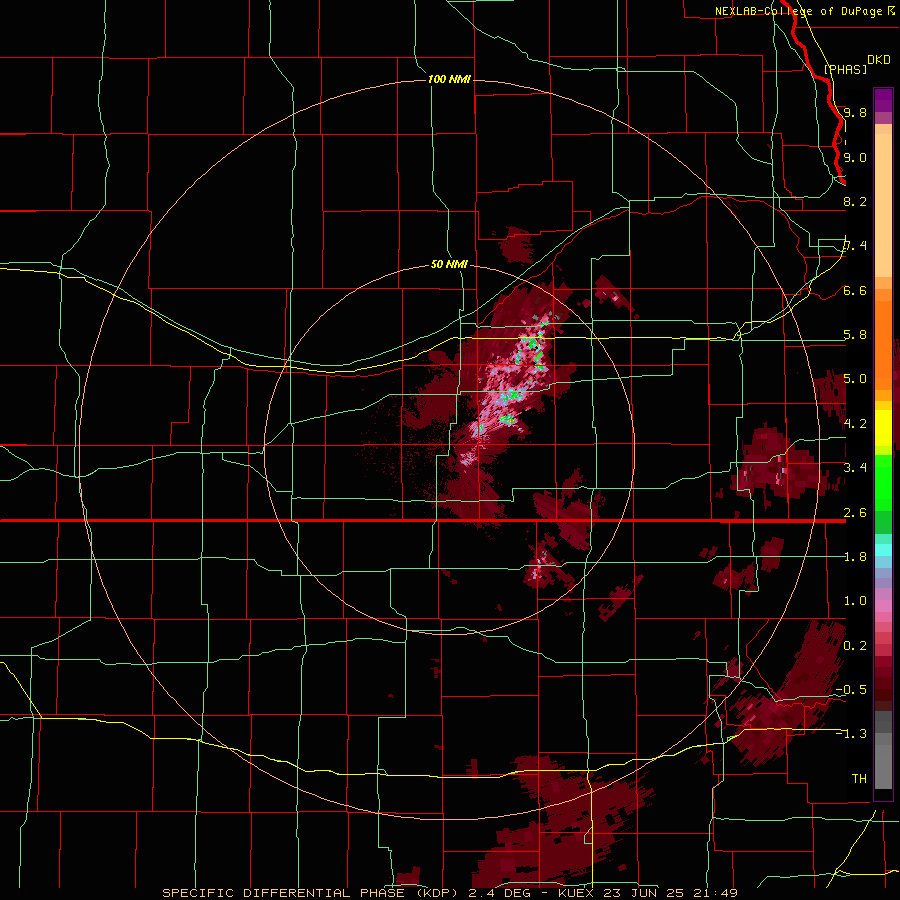The height and width of the screenshot is (900, 900).
Task: Pick the bright green segment of the color scale
Action: (x=883, y=483)
